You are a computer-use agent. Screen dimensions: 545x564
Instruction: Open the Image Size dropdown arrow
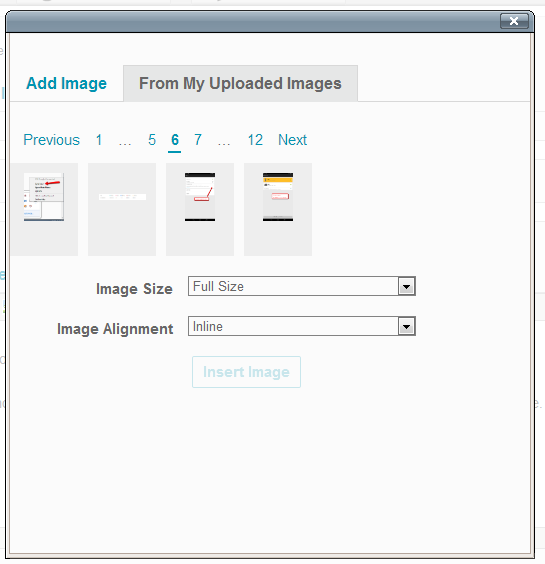[x=407, y=286]
